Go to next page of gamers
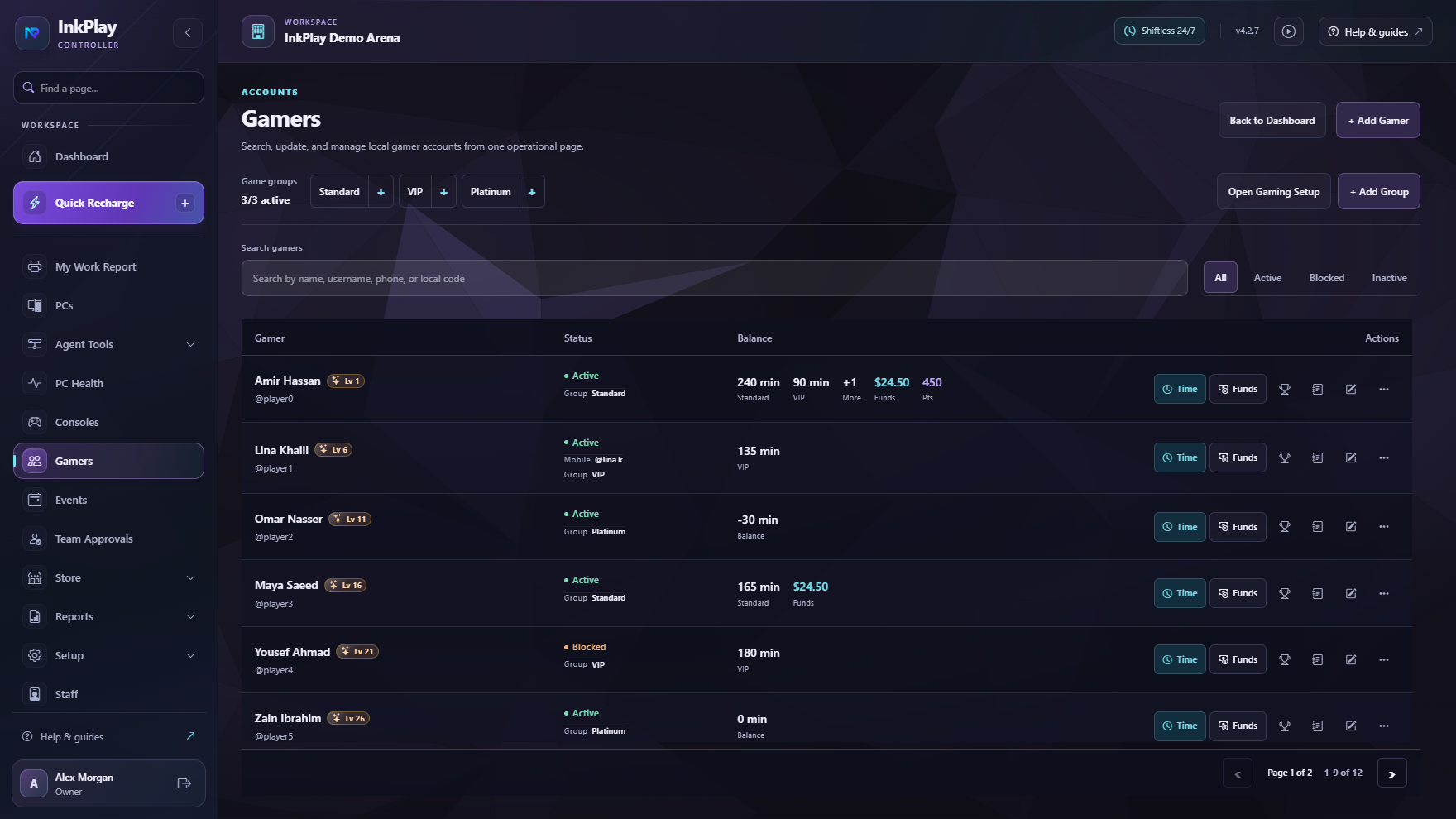Image resolution: width=1456 pixels, height=819 pixels. pyautogui.click(x=1392, y=773)
